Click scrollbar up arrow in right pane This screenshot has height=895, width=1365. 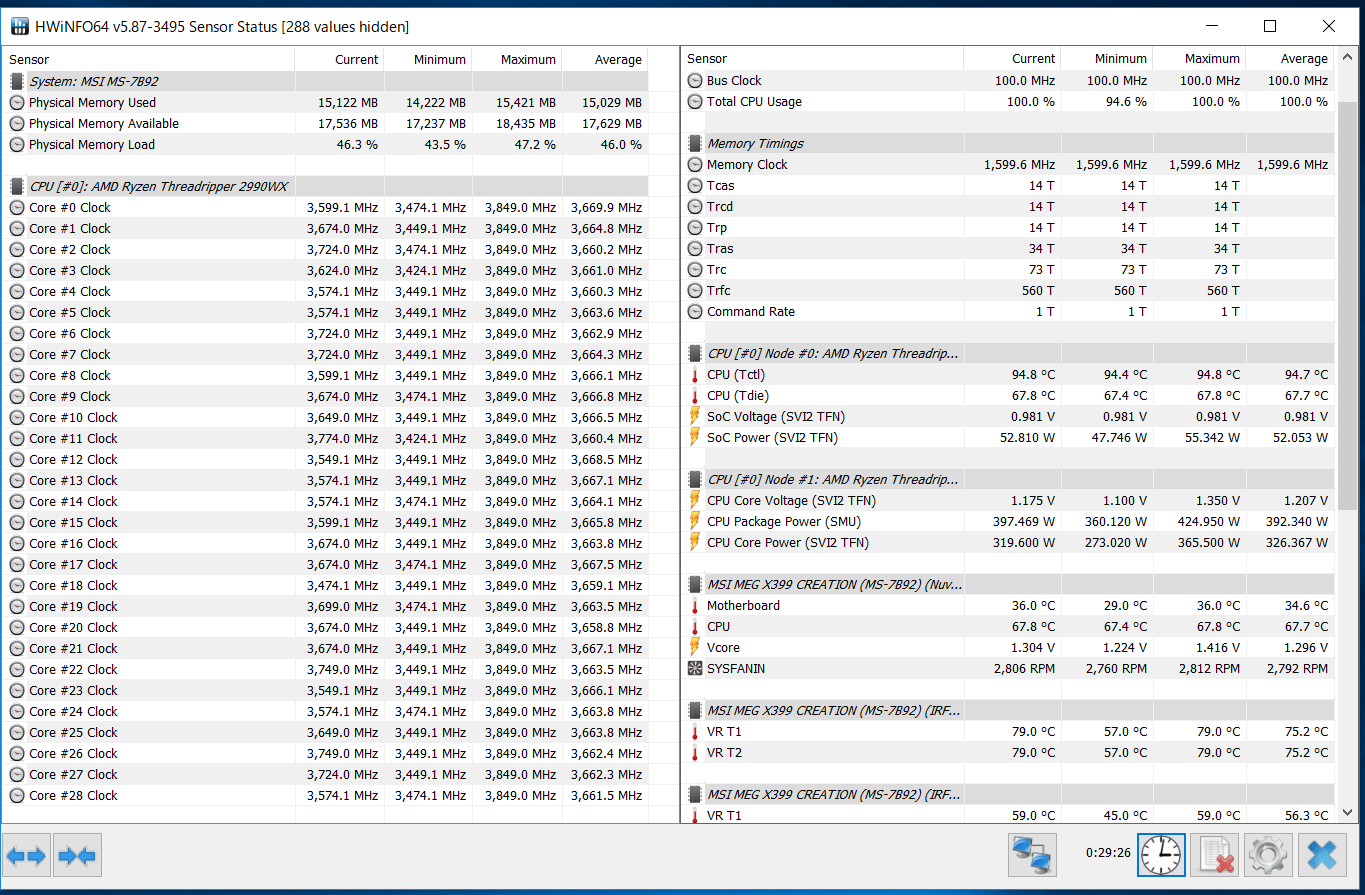pos(1347,58)
